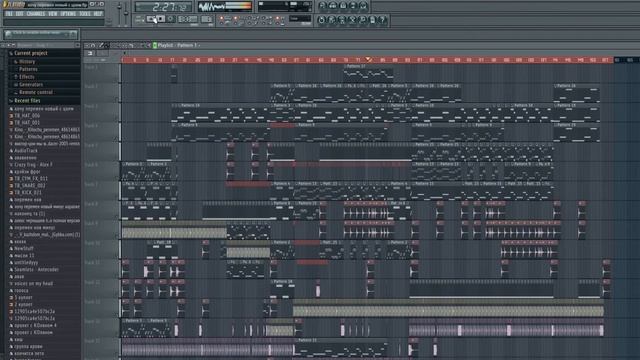640x360 pixels.
Task: Select the TB_CYM_FX_011 file
Action: point(31,179)
